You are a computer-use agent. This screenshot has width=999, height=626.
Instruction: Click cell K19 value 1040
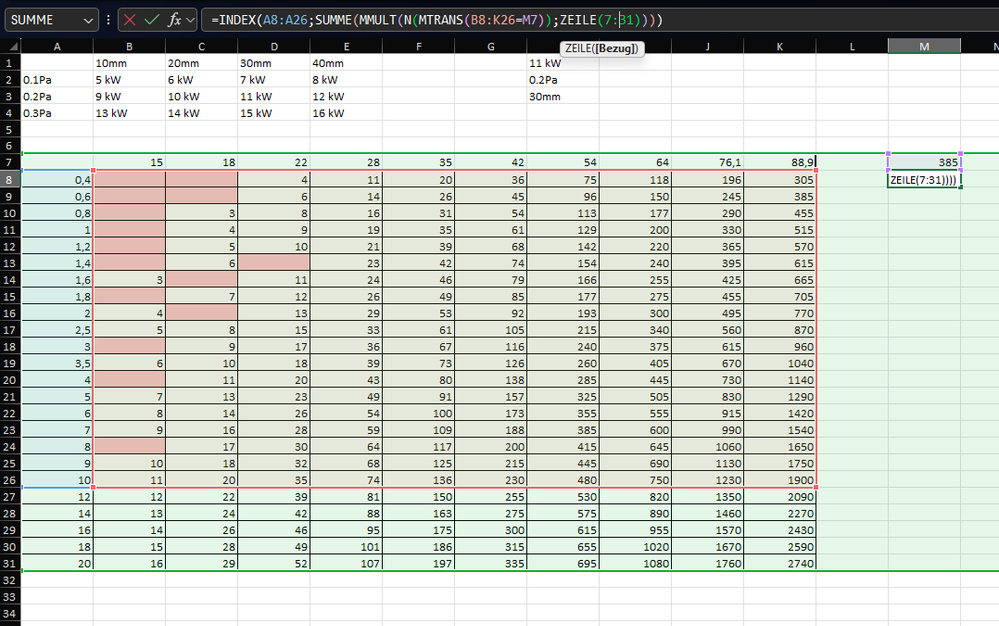(x=780, y=363)
